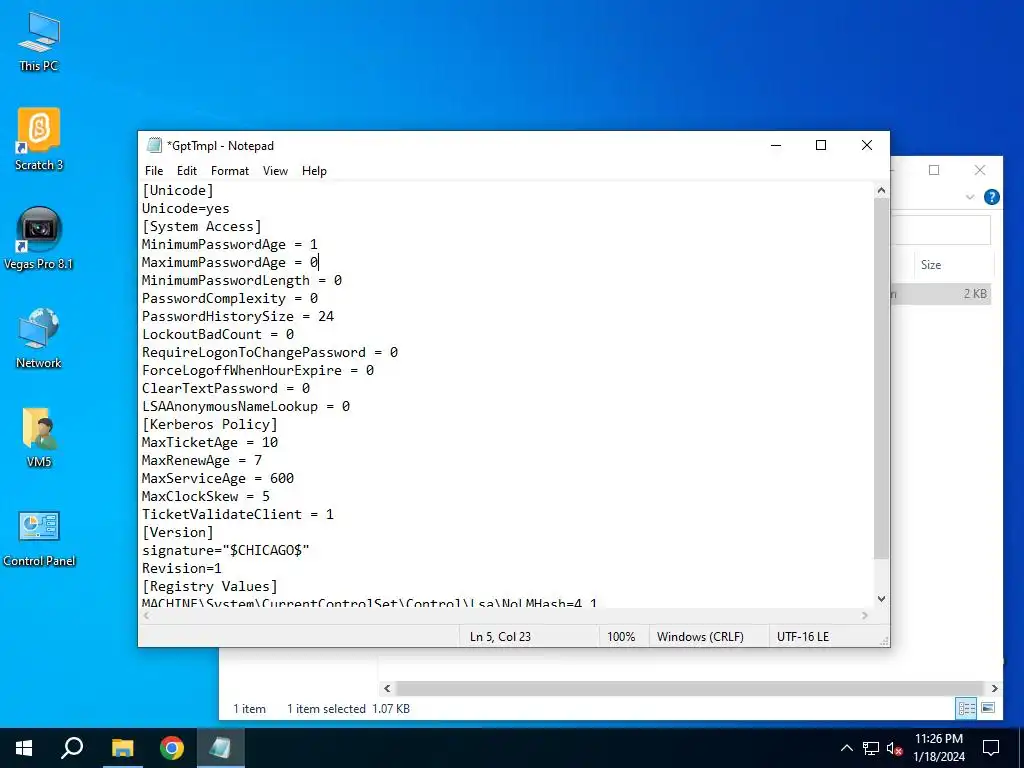Click the 'ClearTextPassword = 0' line
This screenshot has width=1024, height=768.
coord(226,389)
